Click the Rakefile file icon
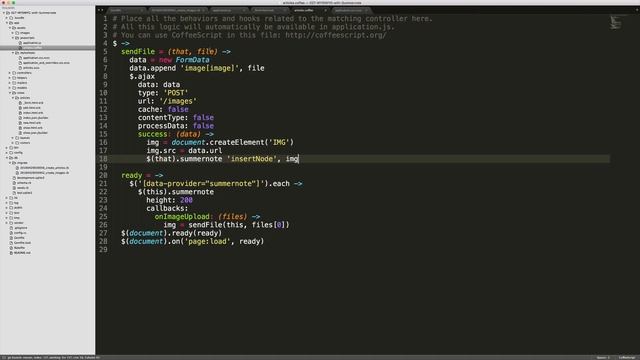This screenshot has width=640, height=360. pyautogui.click(x=11, y=248)
